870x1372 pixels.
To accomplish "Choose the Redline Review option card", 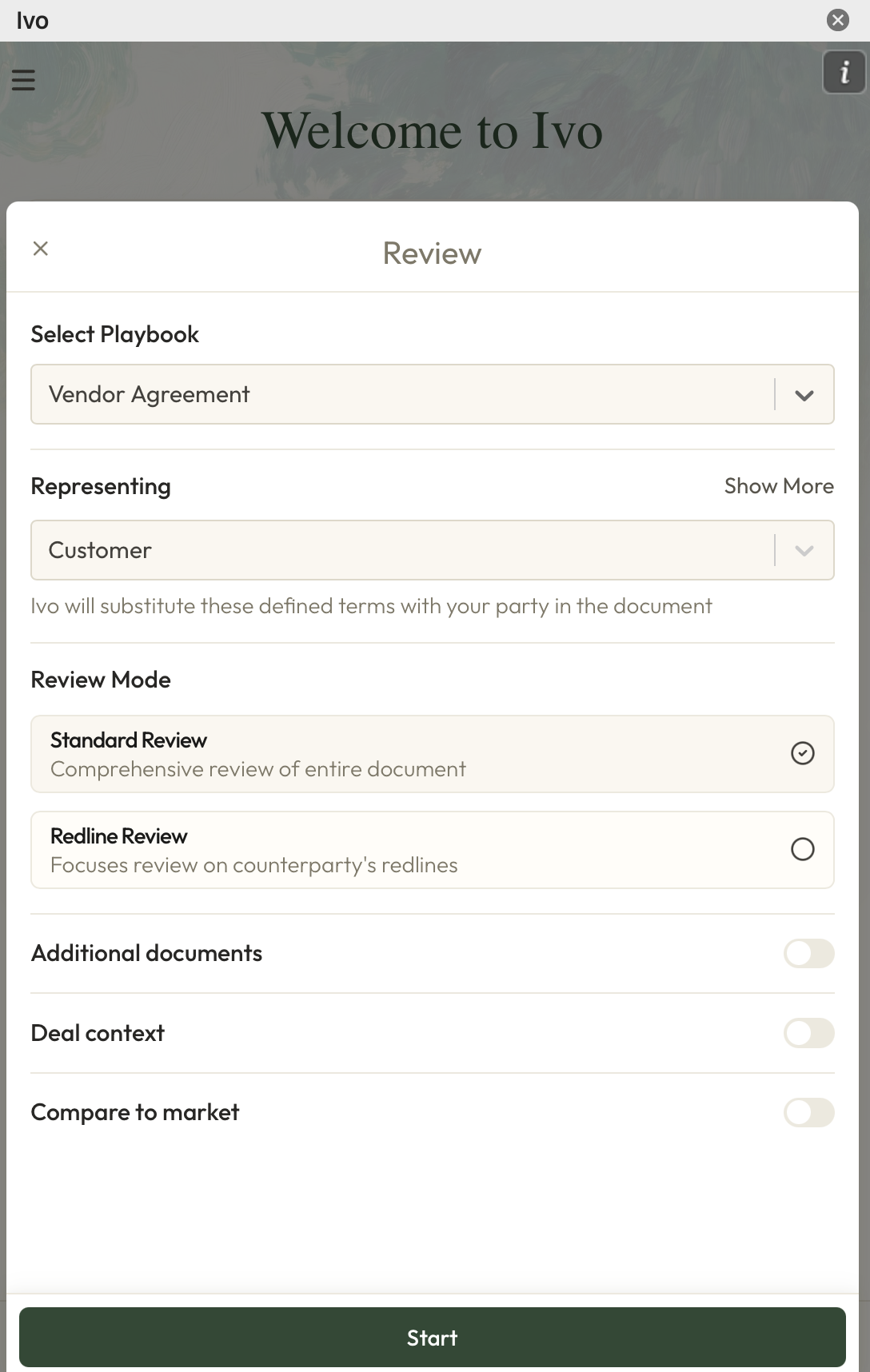I will point(400,850).
